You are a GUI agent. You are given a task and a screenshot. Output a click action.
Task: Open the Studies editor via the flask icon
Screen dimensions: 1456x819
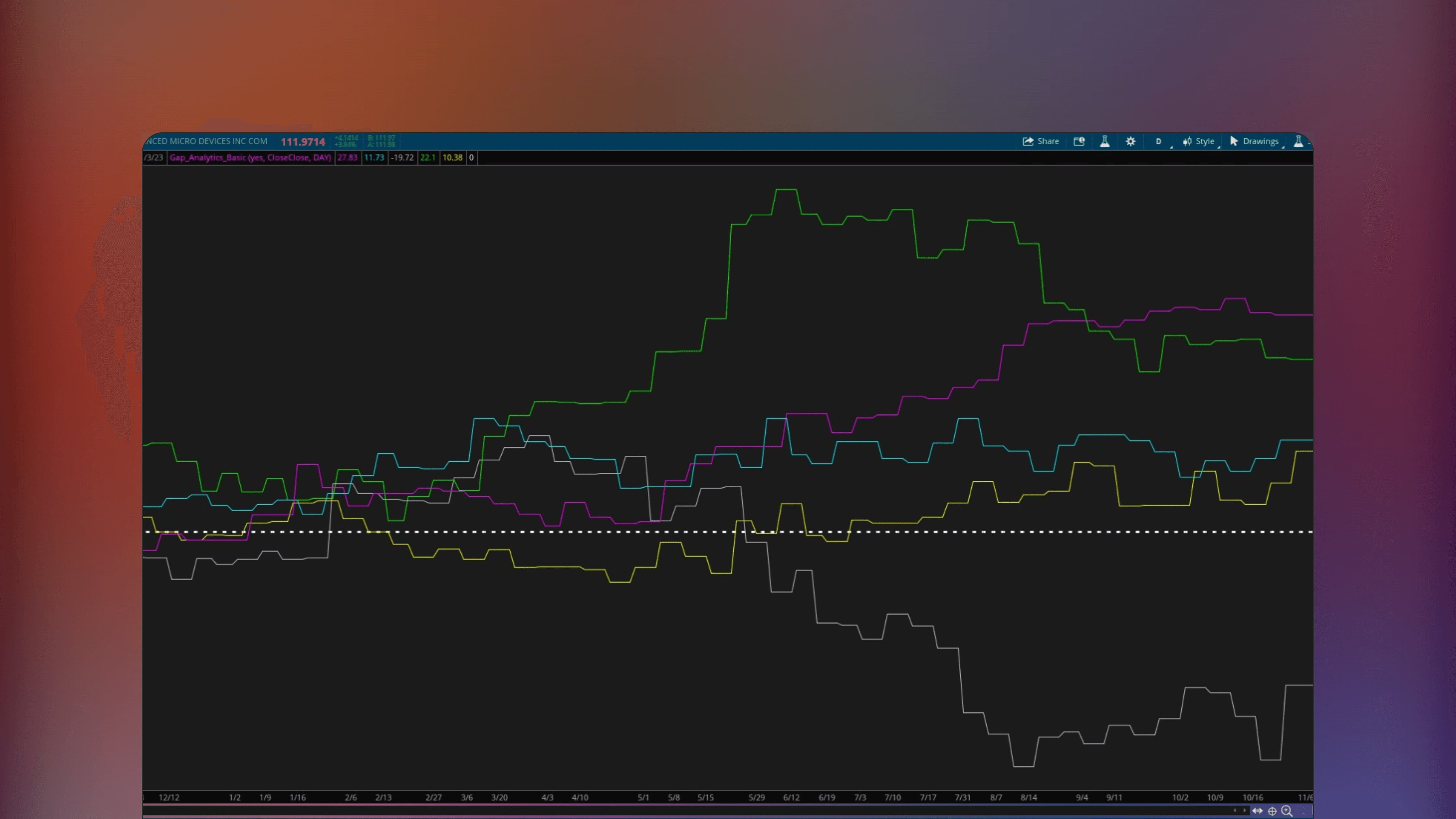1105,141
